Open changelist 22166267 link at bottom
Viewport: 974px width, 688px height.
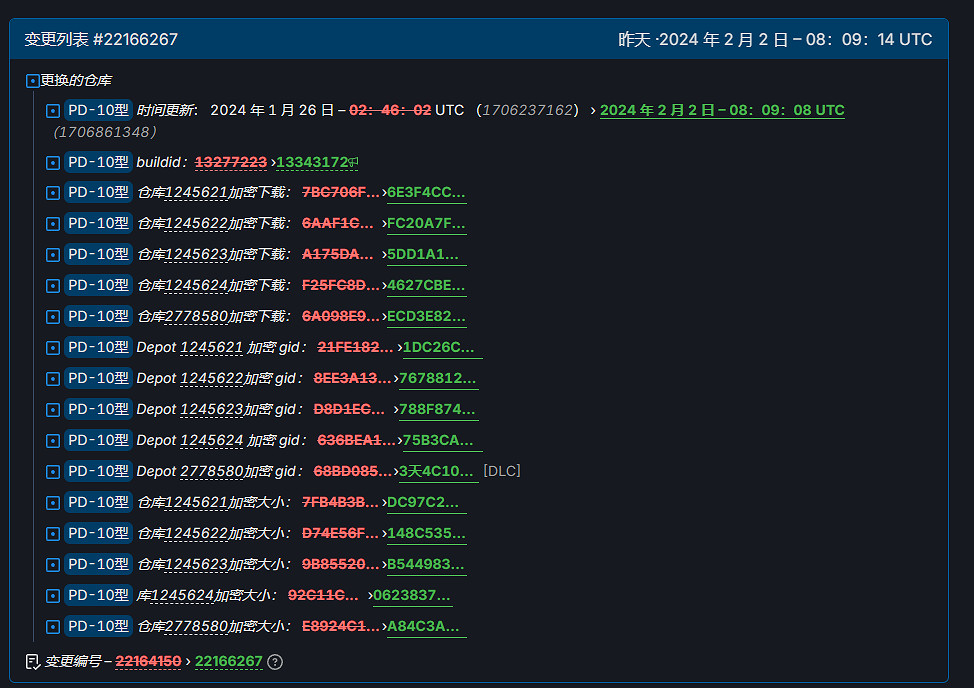(228, 661)
